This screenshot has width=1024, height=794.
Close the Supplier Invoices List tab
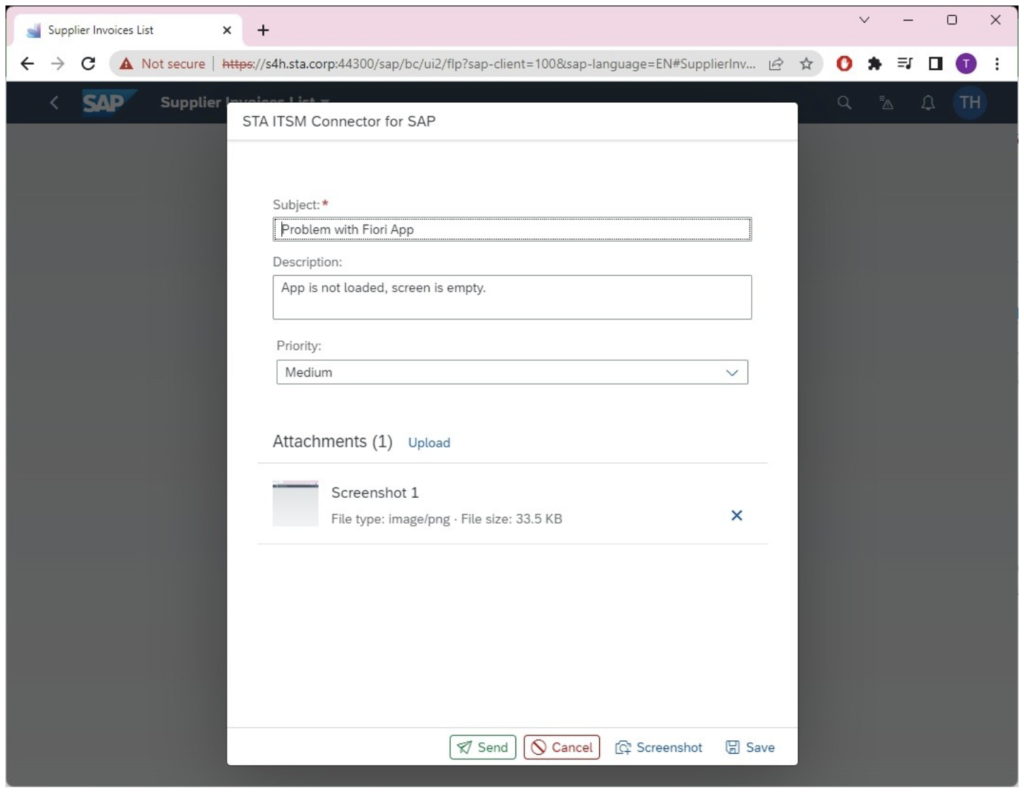click(x=227, y=30)
